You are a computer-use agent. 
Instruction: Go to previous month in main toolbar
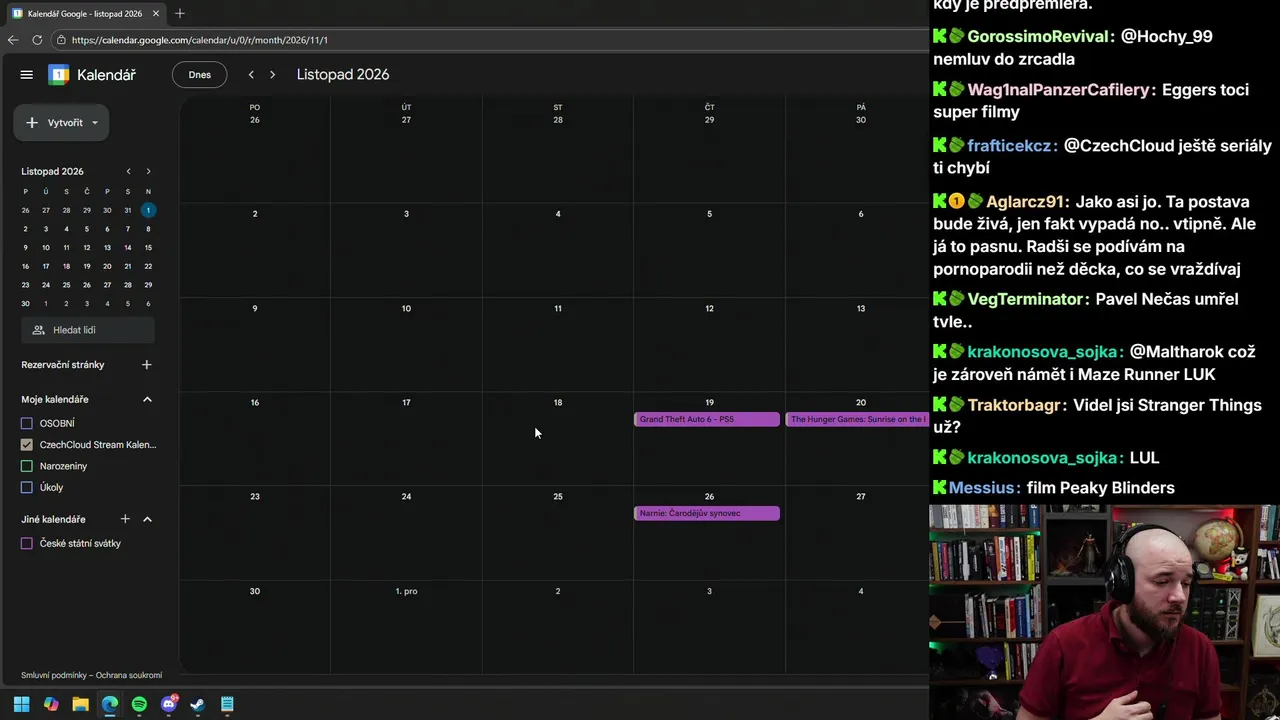(x=251, y=75)
